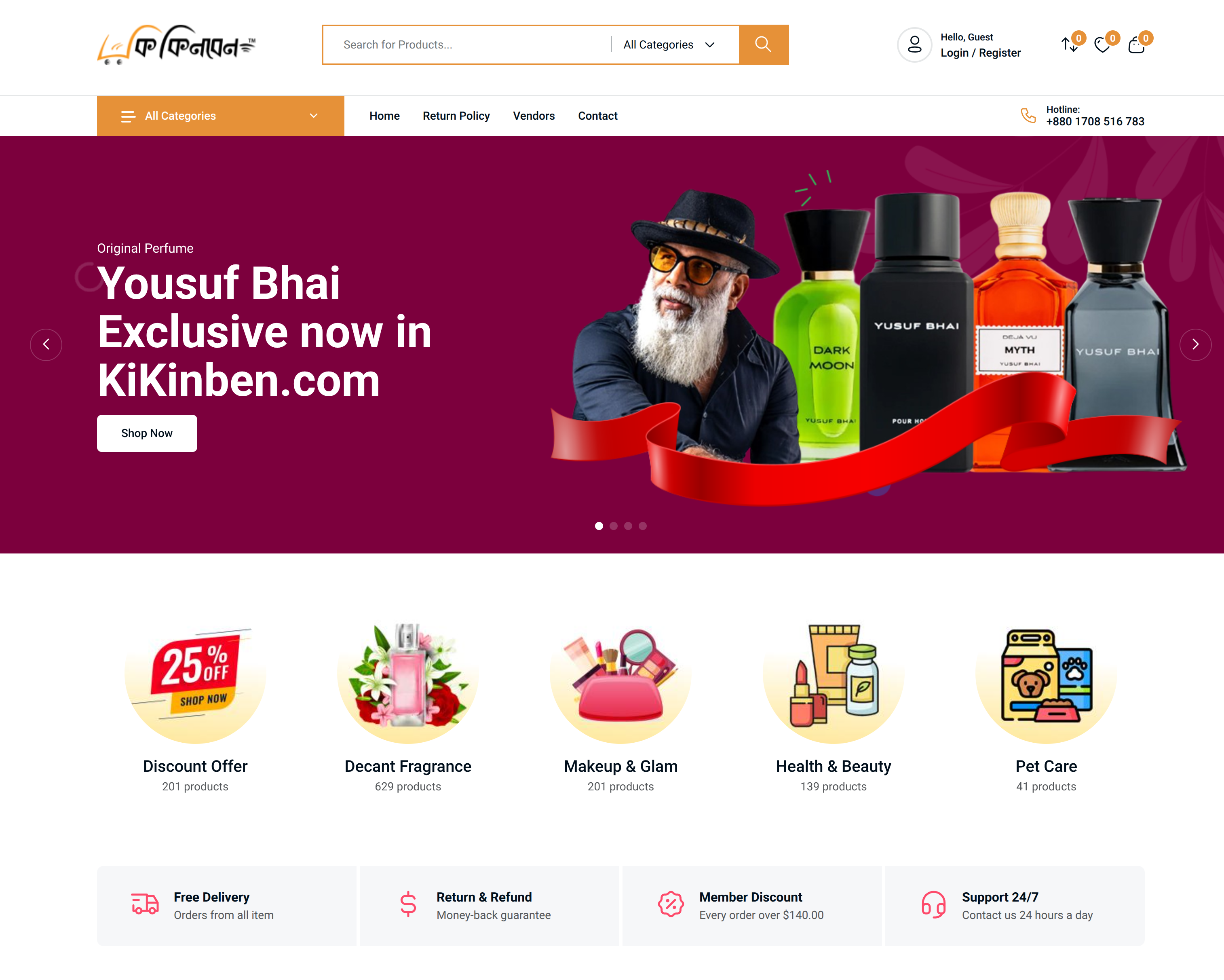Open the Vendors menu item
Screen dimensions: 1224x980
[534, 116]
